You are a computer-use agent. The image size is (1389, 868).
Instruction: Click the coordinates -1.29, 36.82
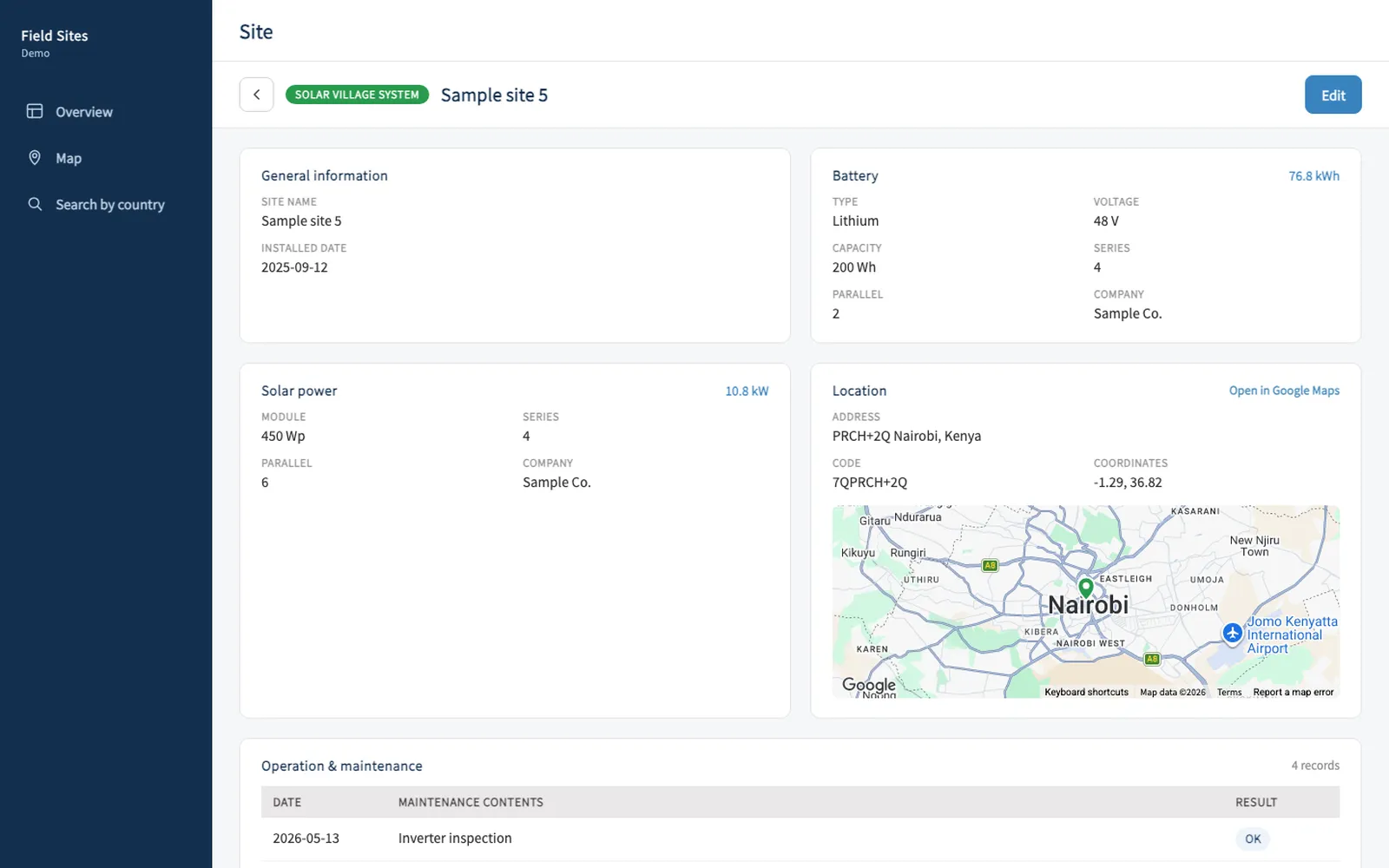[x=1128, y=483]
